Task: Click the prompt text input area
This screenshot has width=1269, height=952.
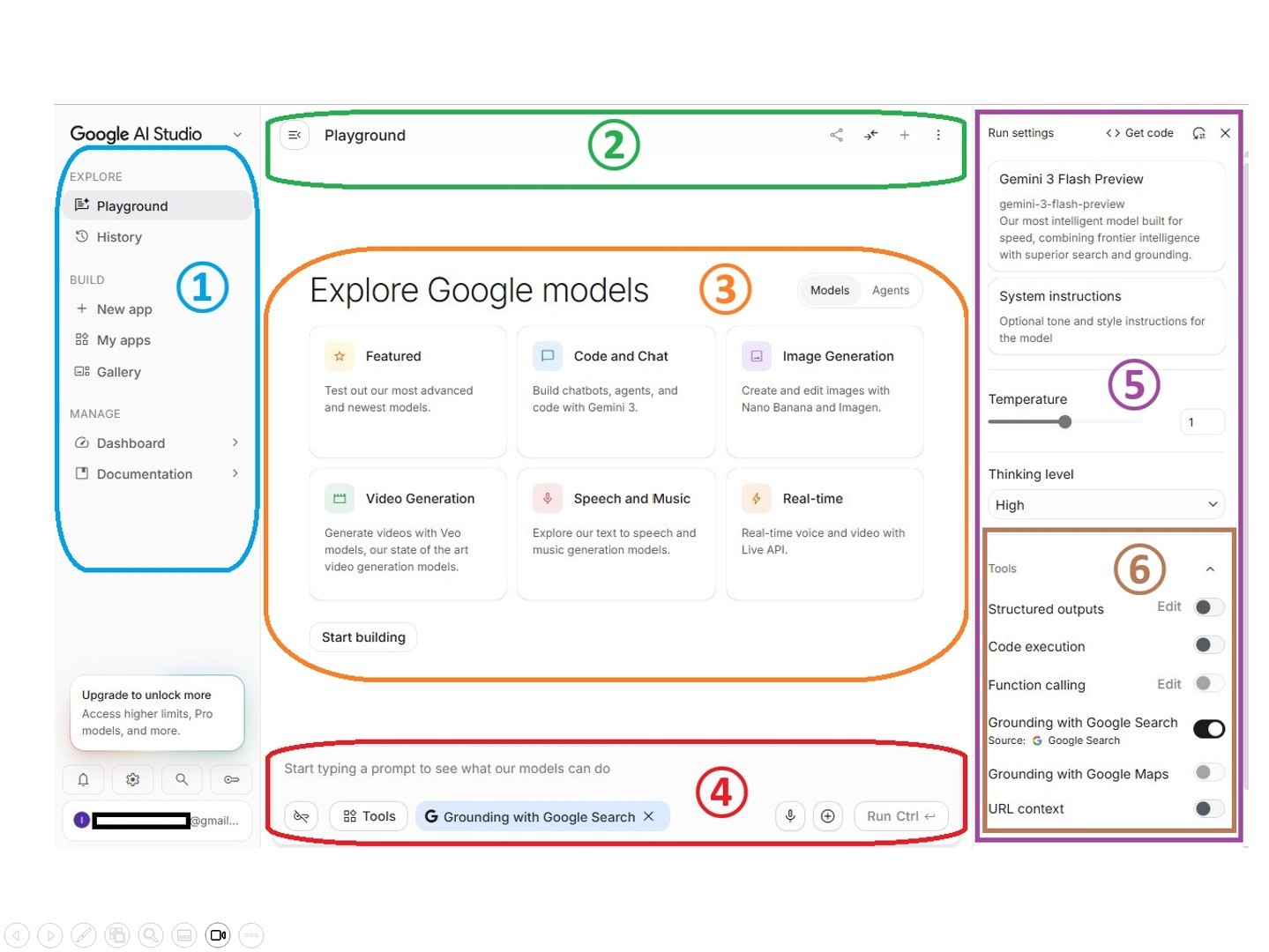Action: pos(615,769)
